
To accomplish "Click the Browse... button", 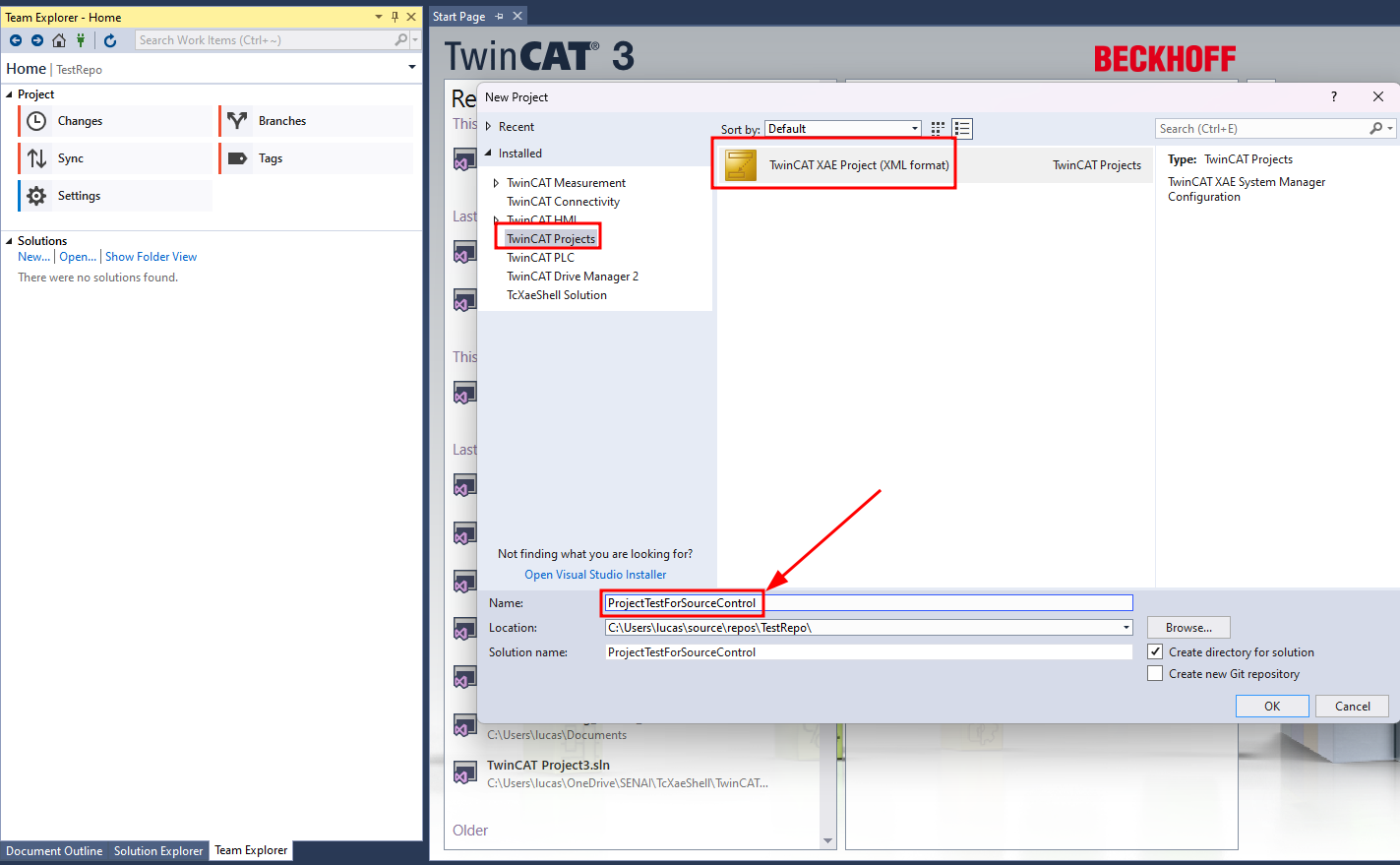I will click(1188, 628).
